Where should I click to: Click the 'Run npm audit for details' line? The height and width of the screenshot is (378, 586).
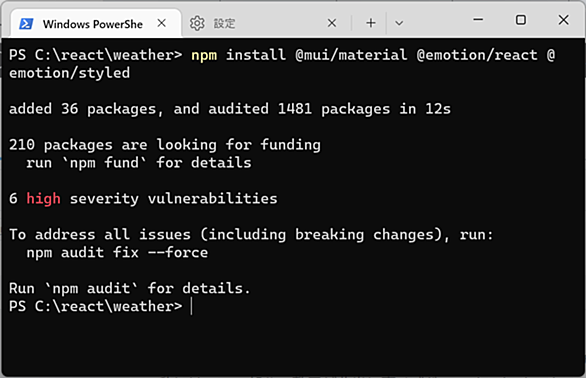pyautogui.click(x=129, y=288)
